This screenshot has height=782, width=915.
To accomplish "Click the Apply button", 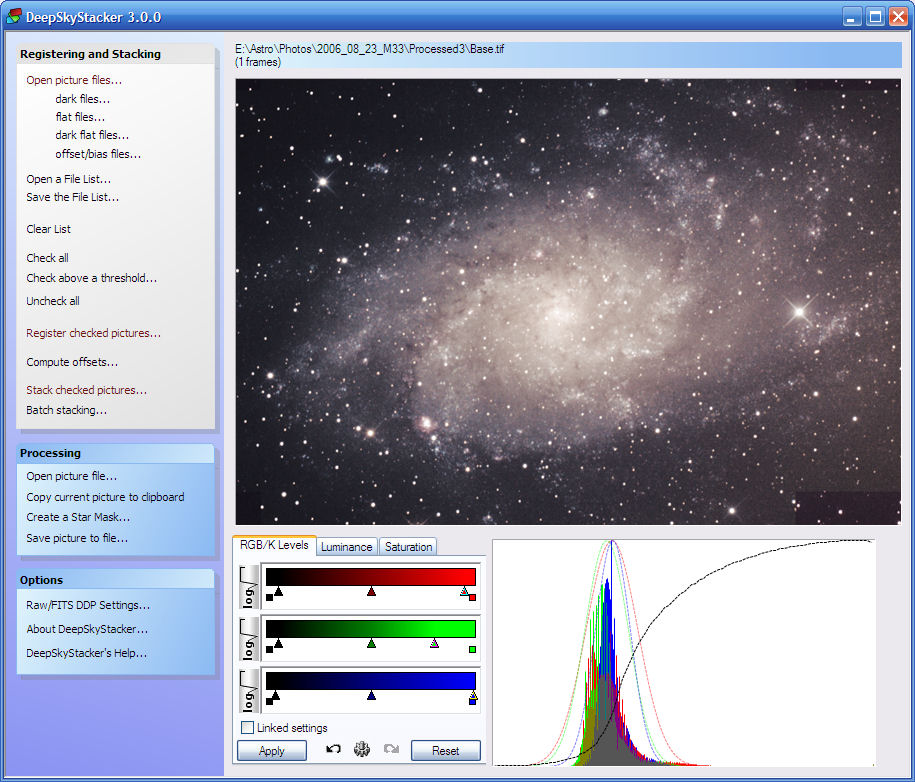I will [x=271, y=750].
